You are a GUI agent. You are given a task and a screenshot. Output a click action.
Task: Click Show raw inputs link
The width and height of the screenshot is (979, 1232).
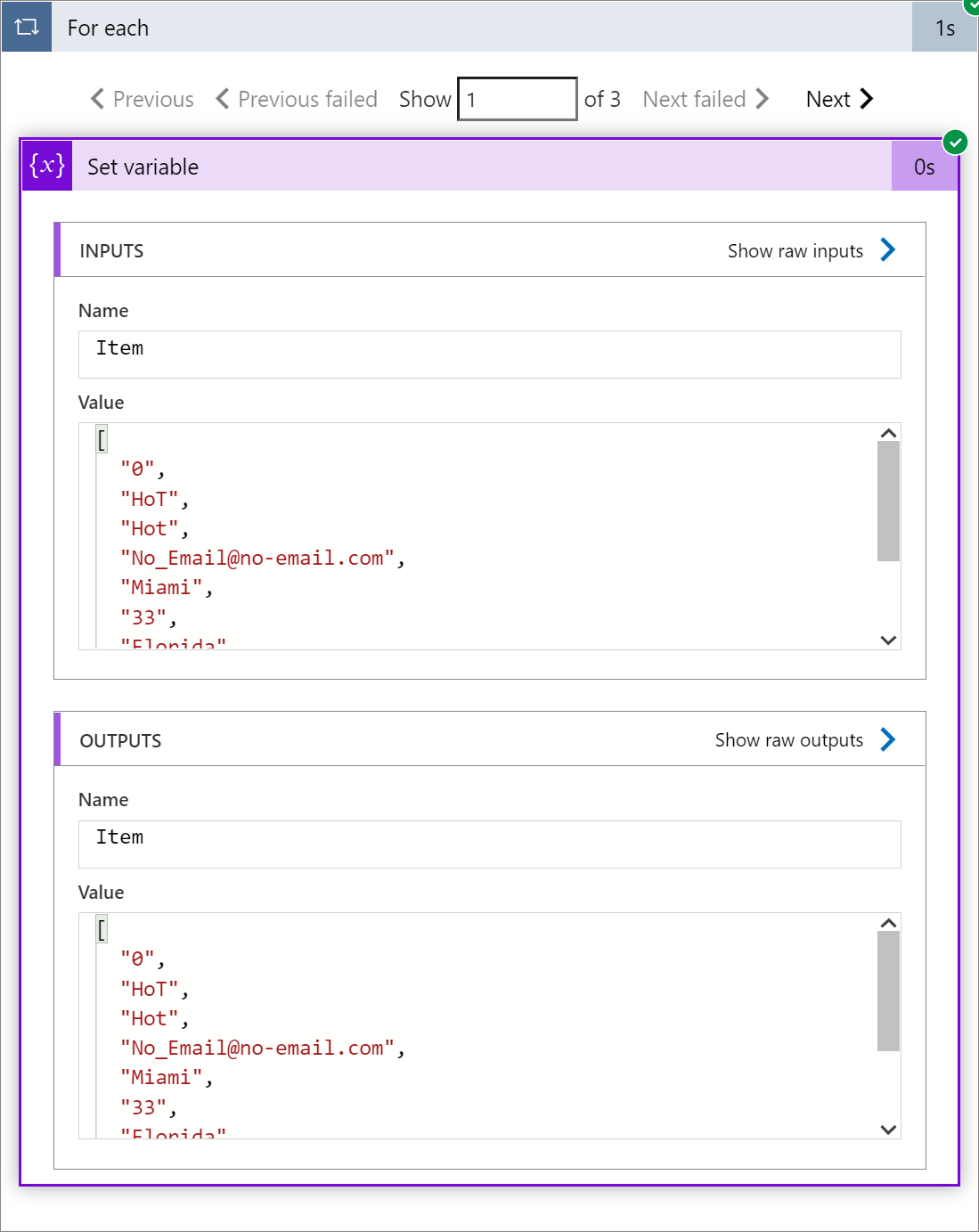tap(795, 251)
